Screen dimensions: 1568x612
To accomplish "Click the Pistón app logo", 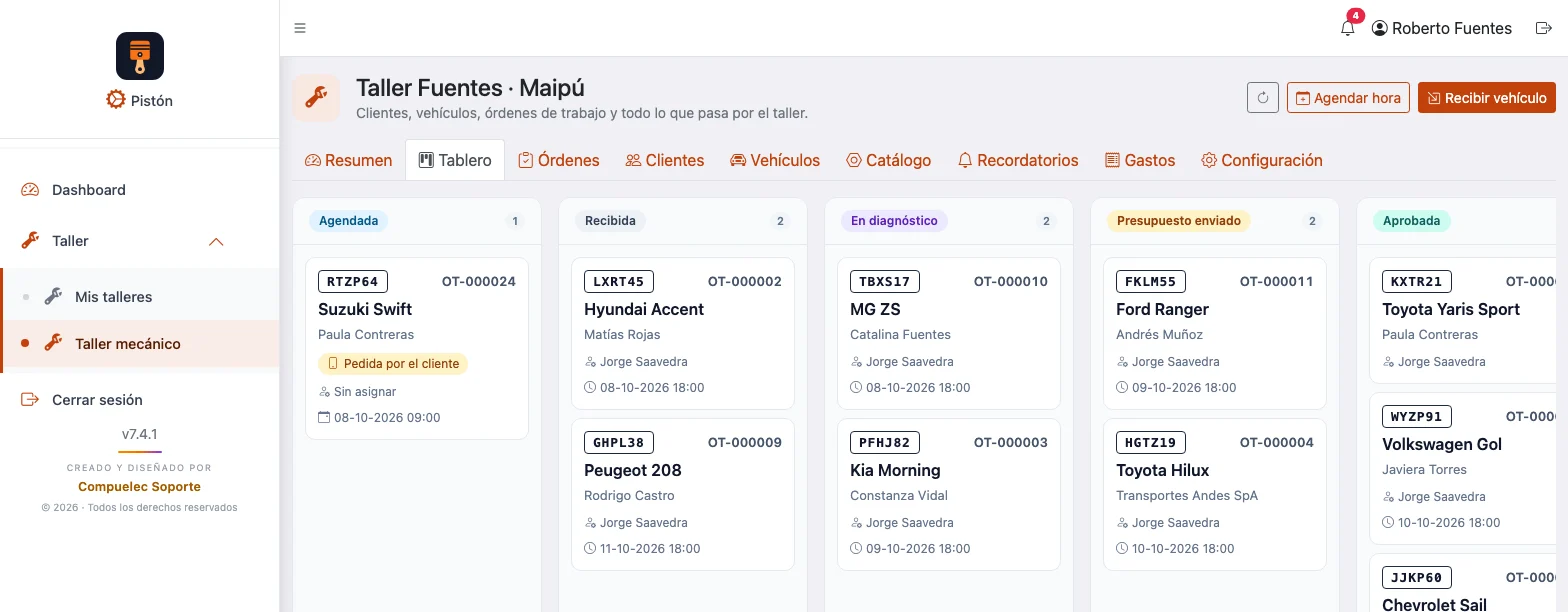I will 140,56.
